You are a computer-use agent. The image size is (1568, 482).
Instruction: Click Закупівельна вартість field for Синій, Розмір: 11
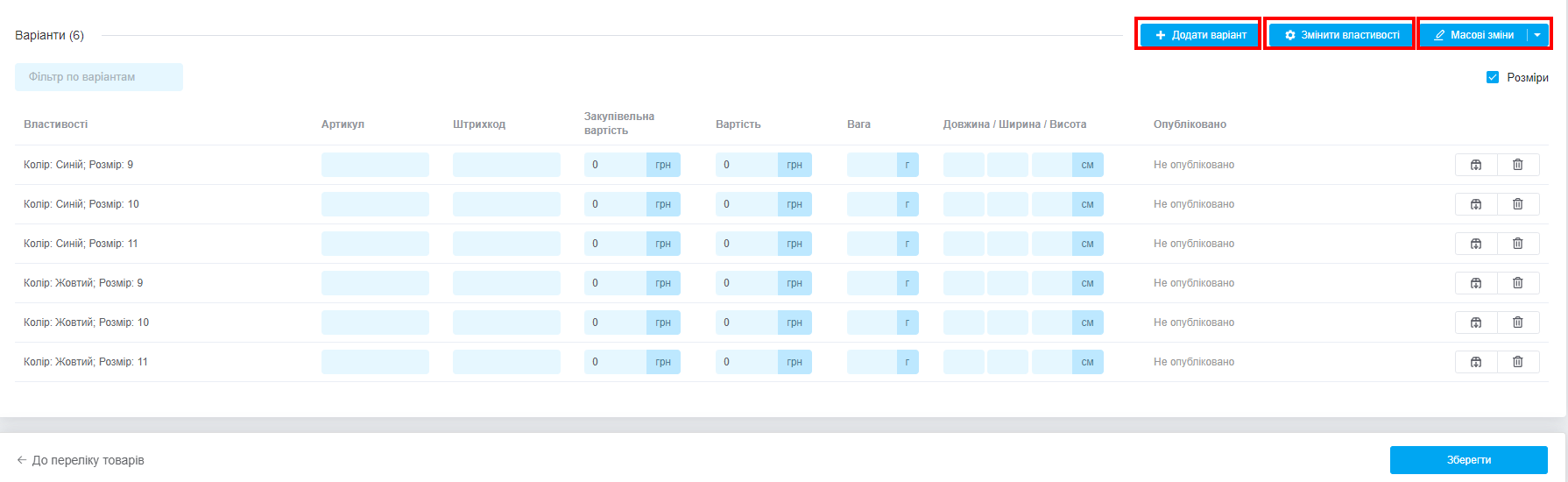[615, 244]
